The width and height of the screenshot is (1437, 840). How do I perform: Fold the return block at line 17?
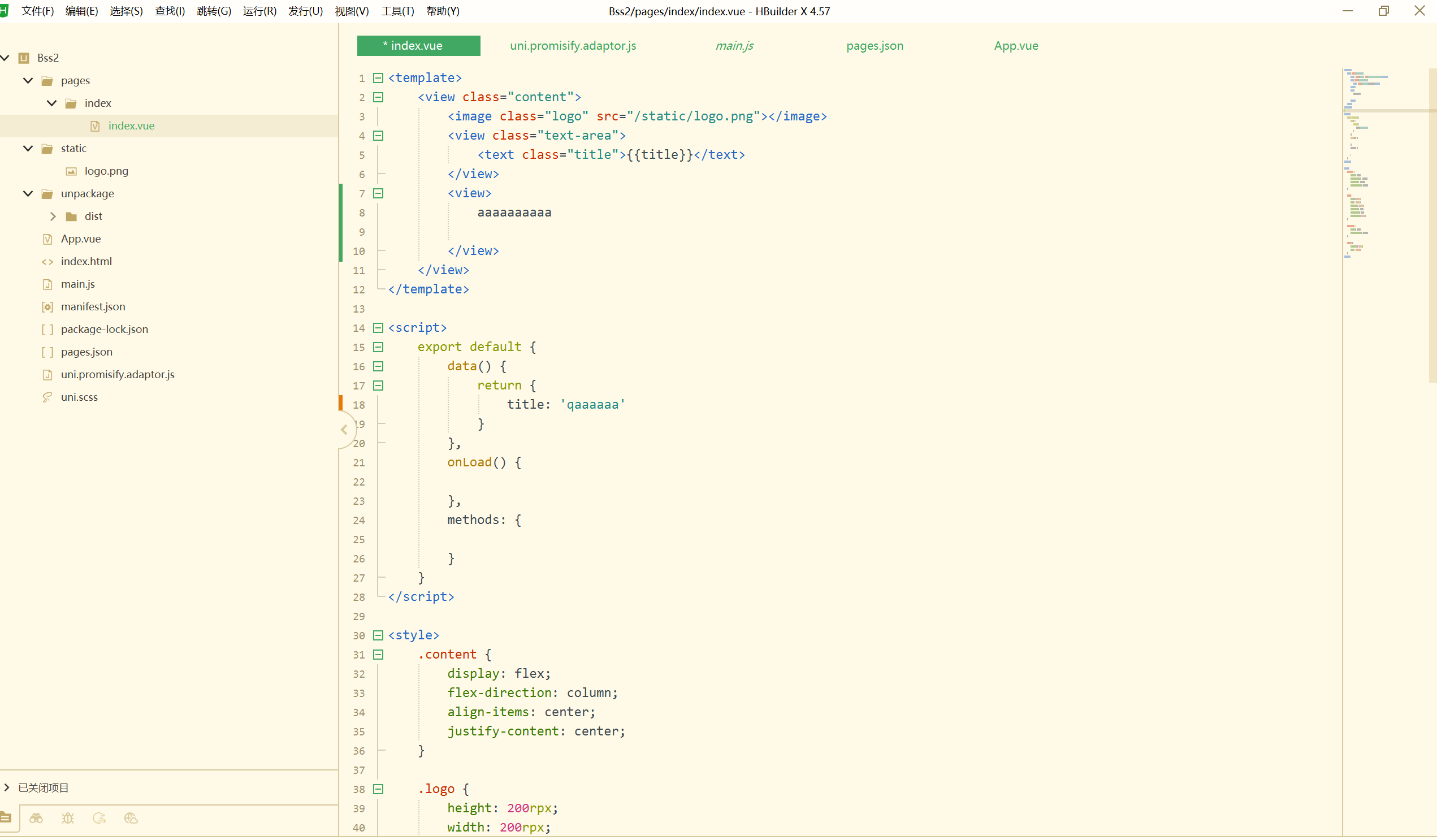pyautogui.click(x=378, y=386)
